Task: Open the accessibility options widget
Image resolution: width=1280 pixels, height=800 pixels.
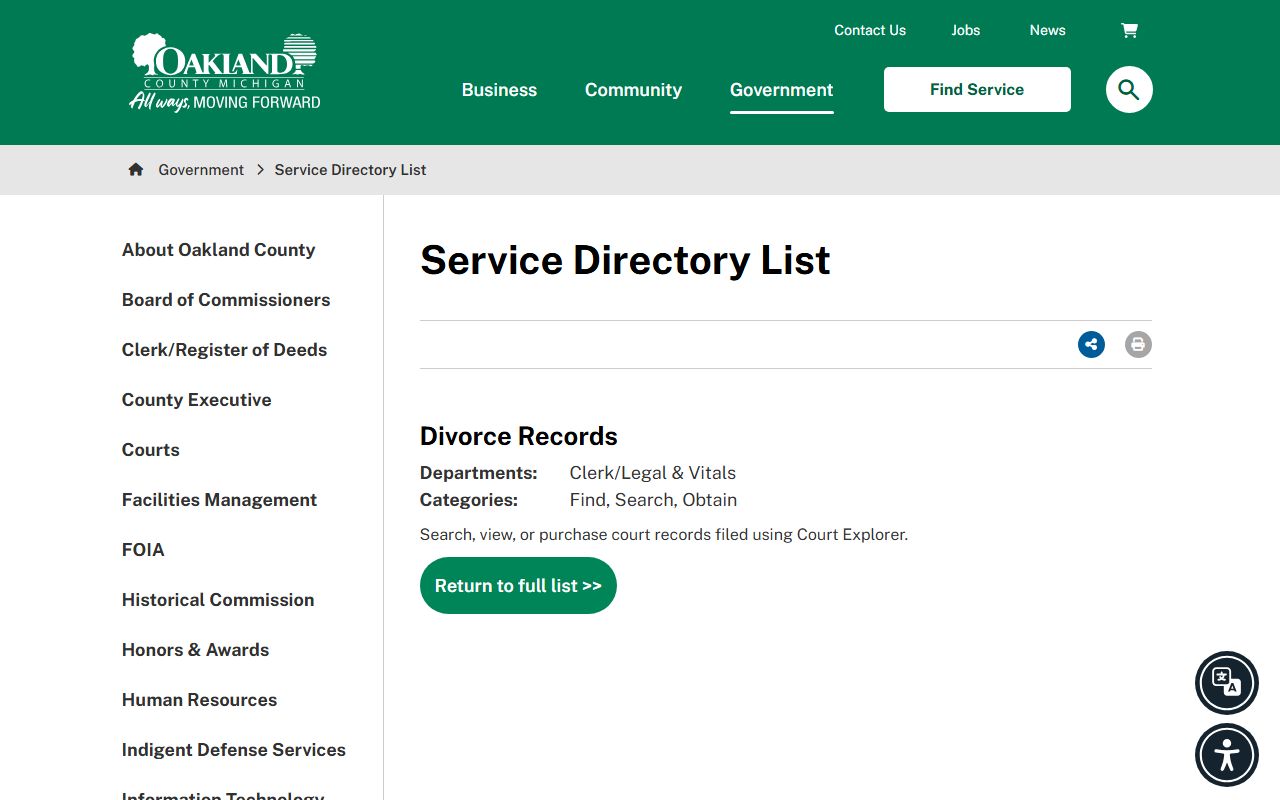Action: pos(1227,755)
